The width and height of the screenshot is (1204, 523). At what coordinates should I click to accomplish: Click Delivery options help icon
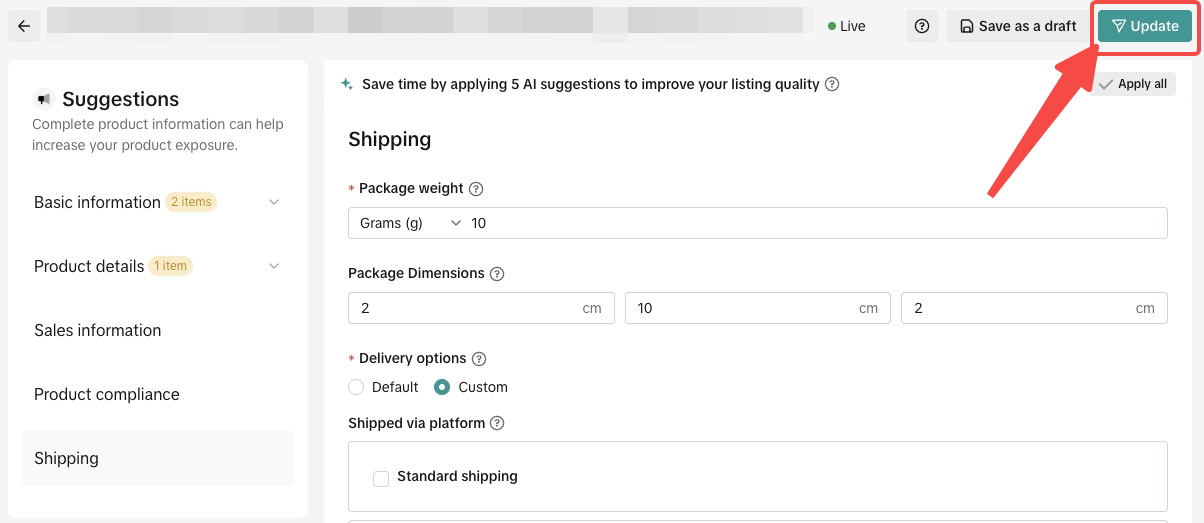click(479, 358)
